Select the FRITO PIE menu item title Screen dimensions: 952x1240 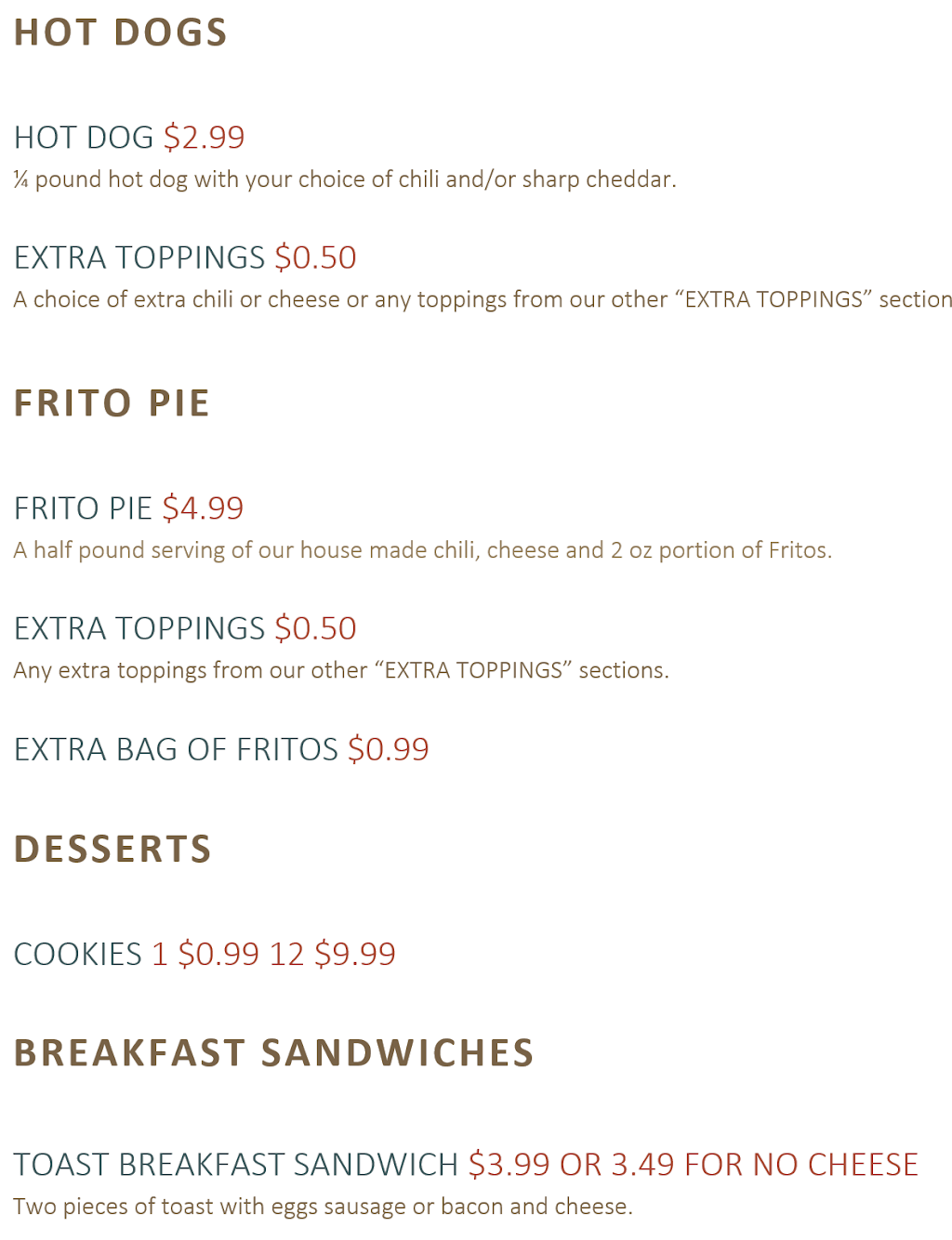click(82, 508)
